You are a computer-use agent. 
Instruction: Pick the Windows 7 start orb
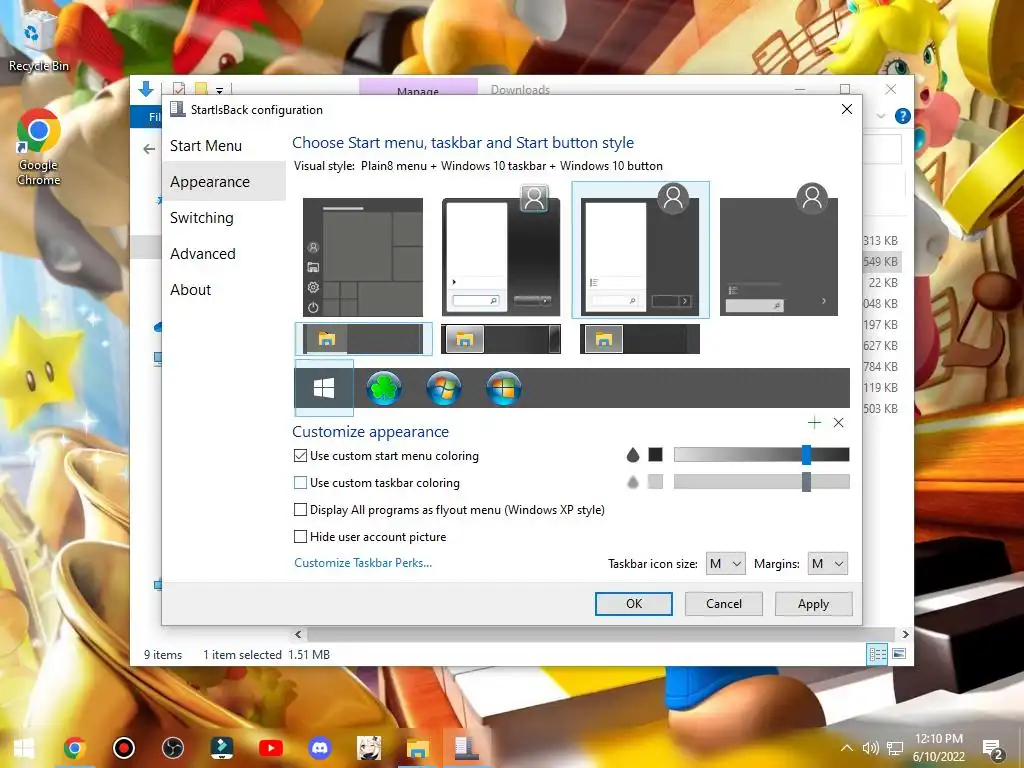[443, 388]
